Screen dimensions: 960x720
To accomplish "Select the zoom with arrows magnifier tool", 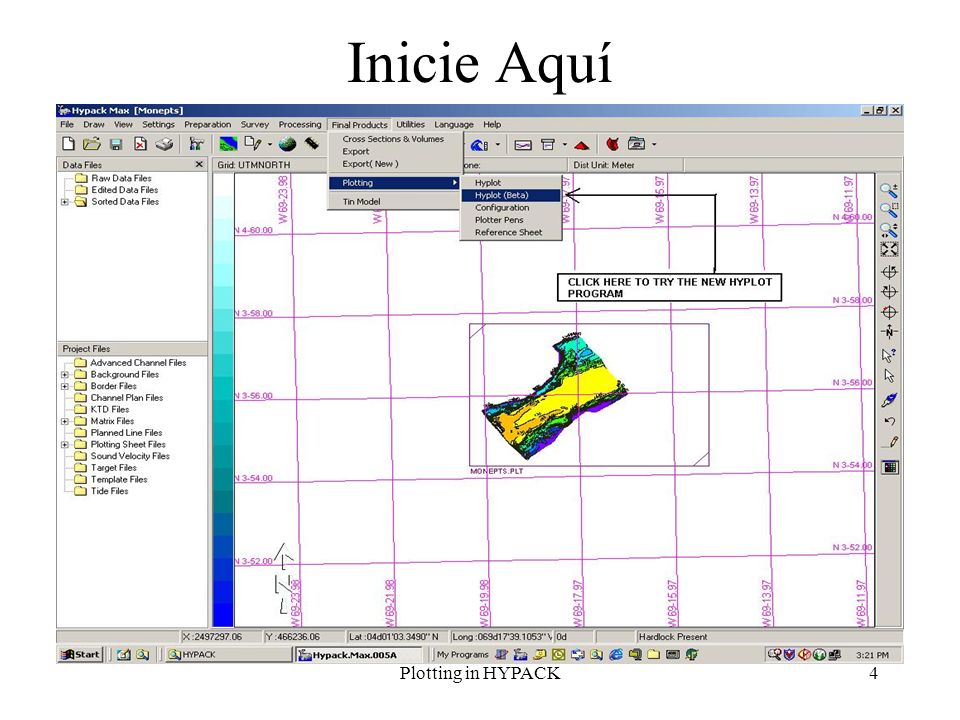I will coord(889,230).
